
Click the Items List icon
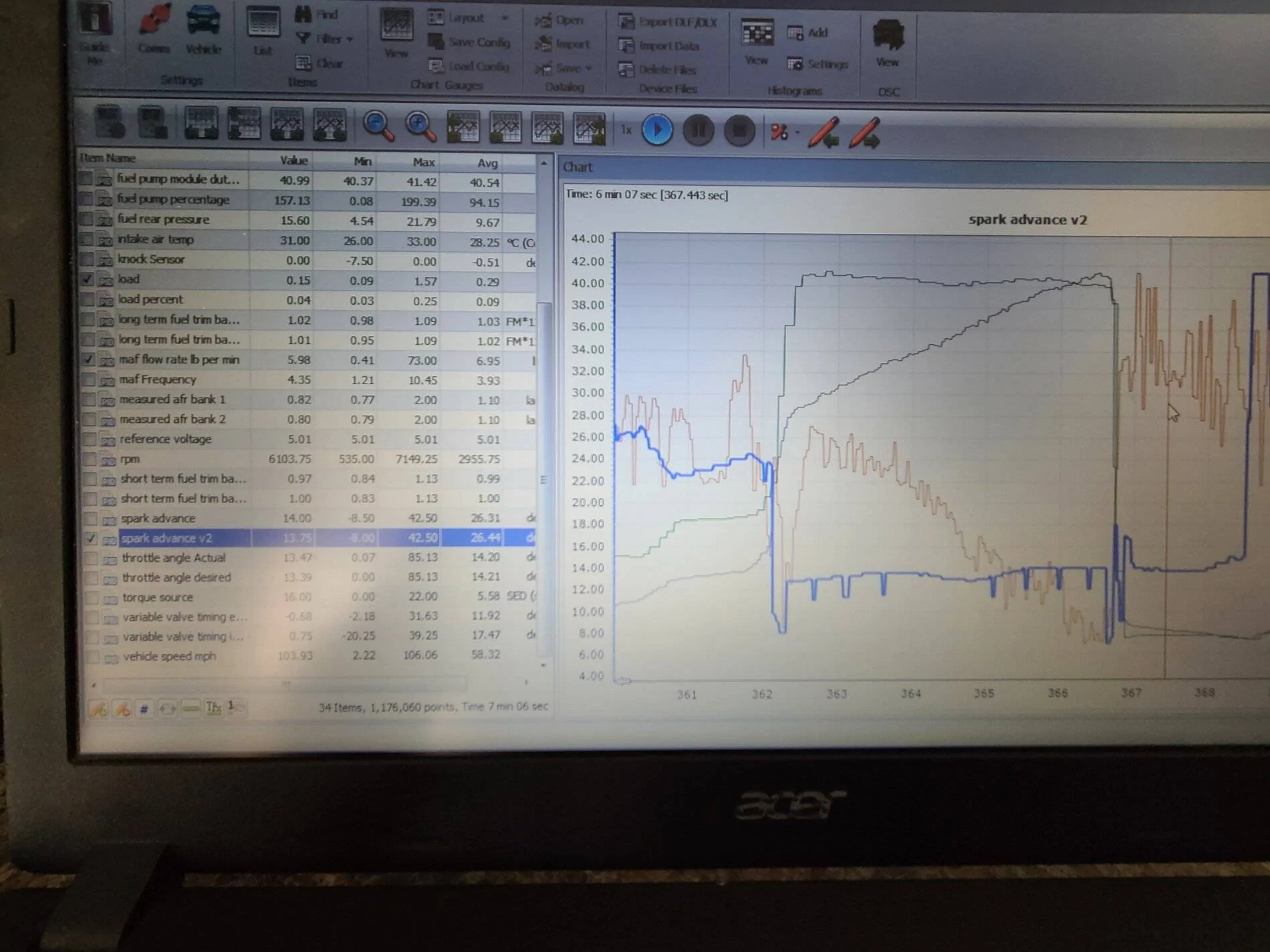[x=263, y=30]
